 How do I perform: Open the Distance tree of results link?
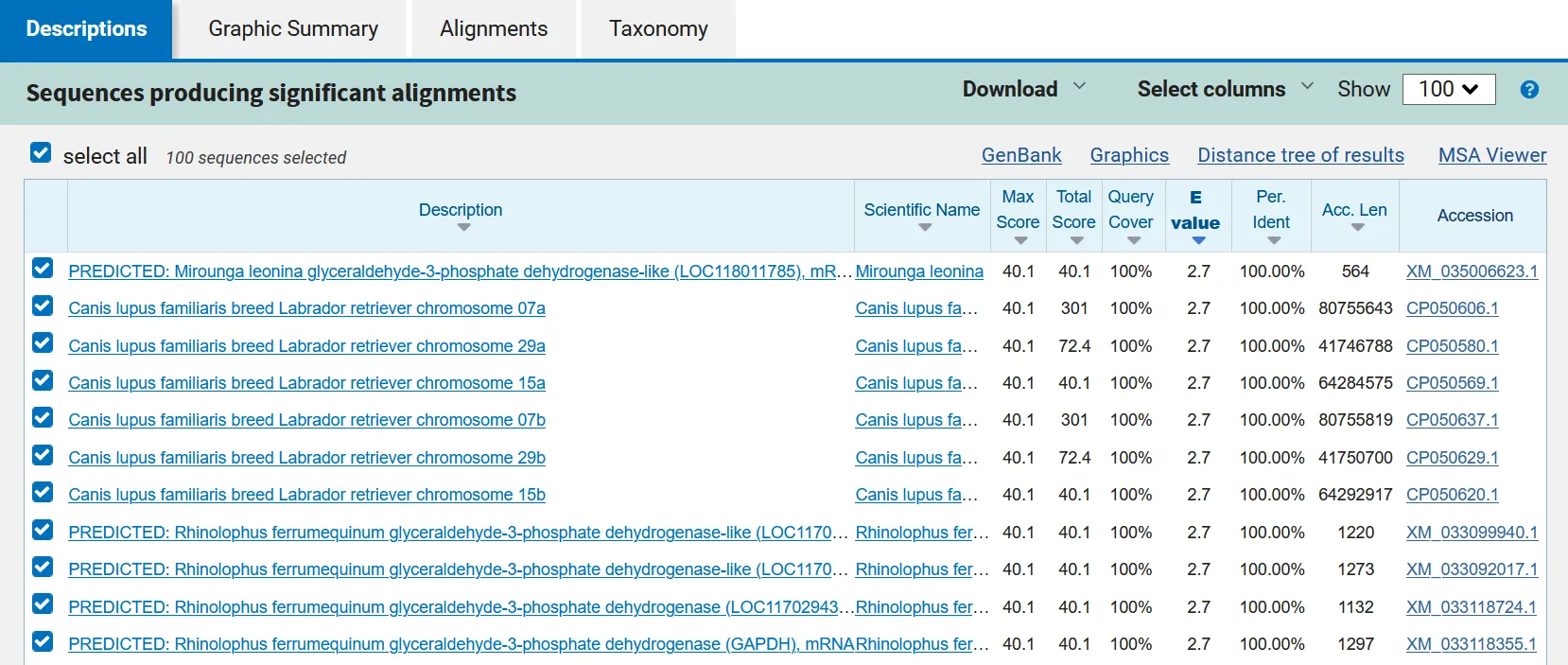(x=1300, y=155)
